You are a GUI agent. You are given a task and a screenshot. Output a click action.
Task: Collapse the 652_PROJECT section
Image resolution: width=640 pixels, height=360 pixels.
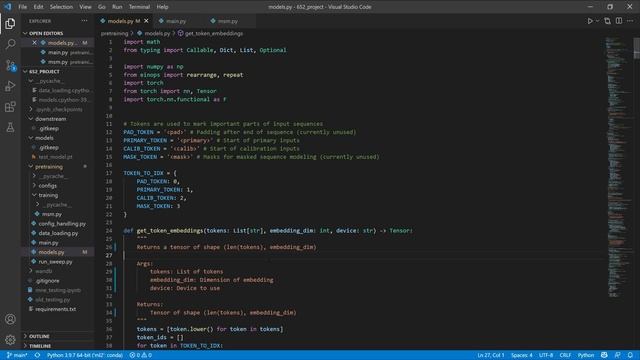44,71
